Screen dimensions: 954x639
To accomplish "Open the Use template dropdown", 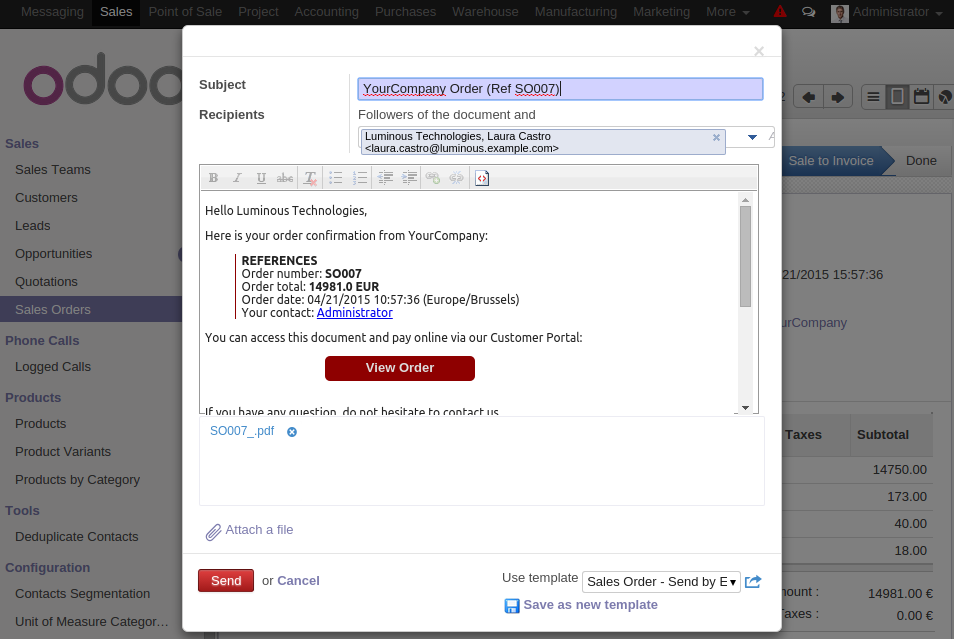I will tap(661, 582).
